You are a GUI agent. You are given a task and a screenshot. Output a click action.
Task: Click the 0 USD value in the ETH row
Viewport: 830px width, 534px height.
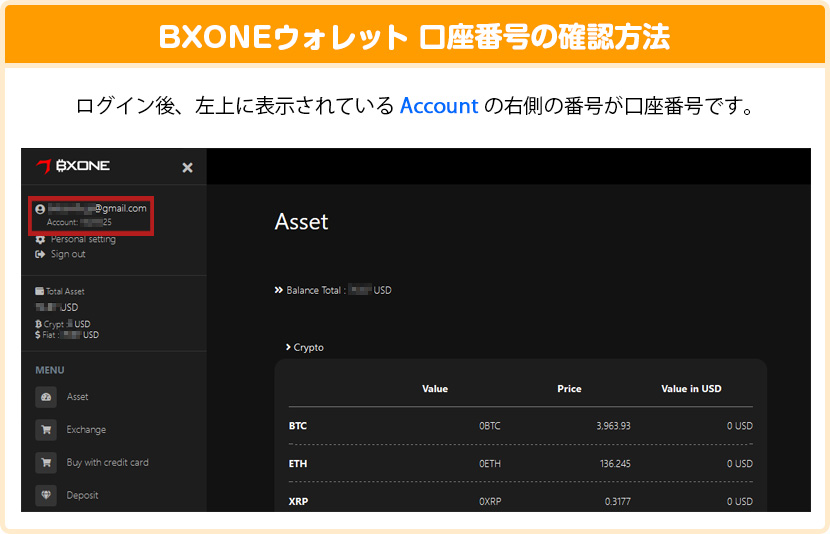739,464
